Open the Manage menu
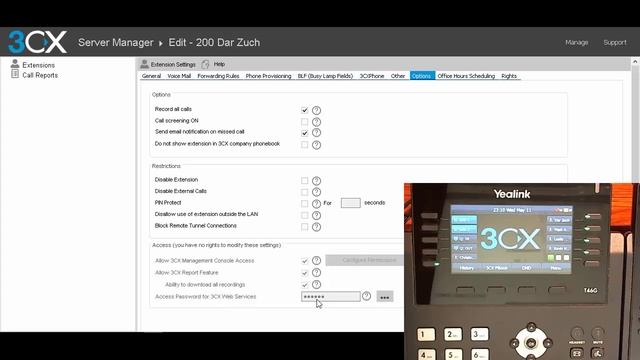This screenshot has height=360, width=640. pyautogui.click(x=577, y=42)
